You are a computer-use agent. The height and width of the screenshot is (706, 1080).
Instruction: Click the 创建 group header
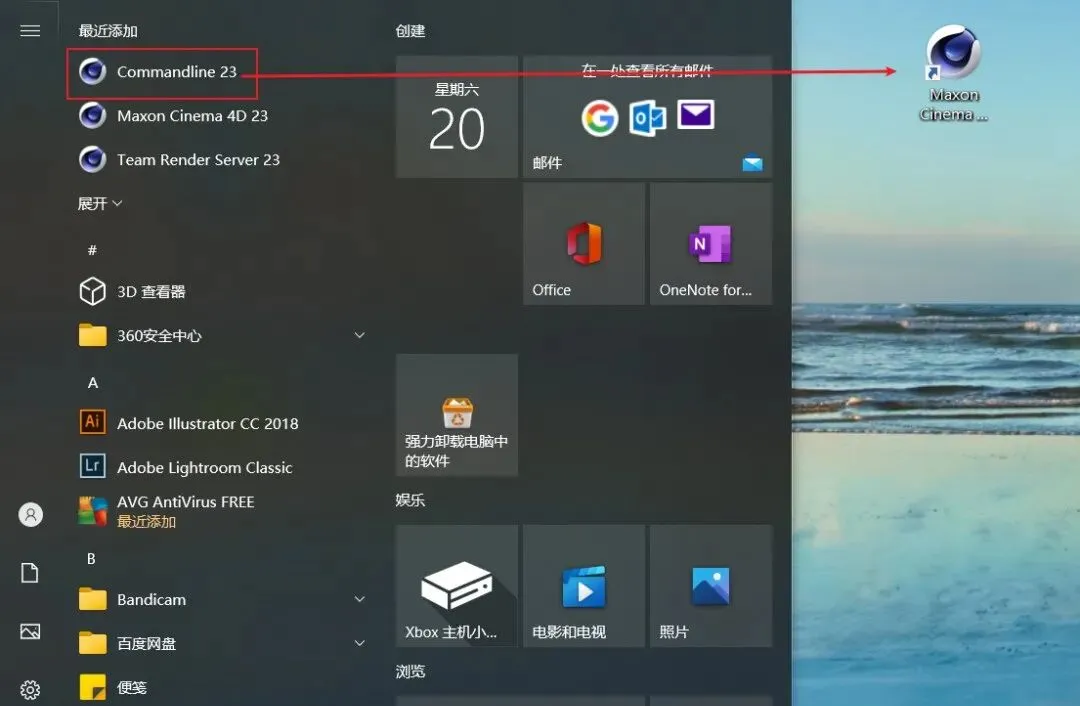pos(411,31)
